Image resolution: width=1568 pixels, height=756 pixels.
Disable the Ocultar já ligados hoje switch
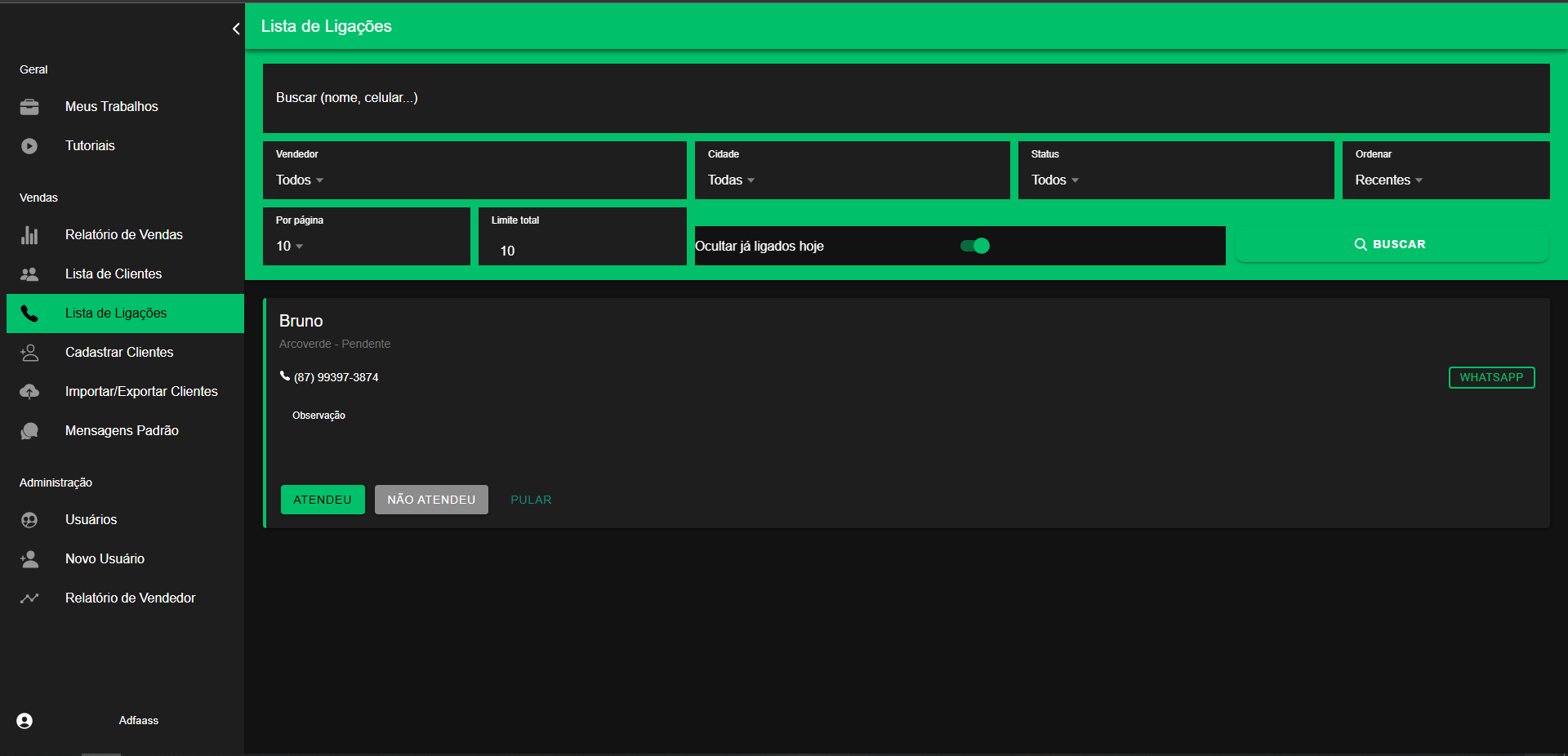(975, 246)
